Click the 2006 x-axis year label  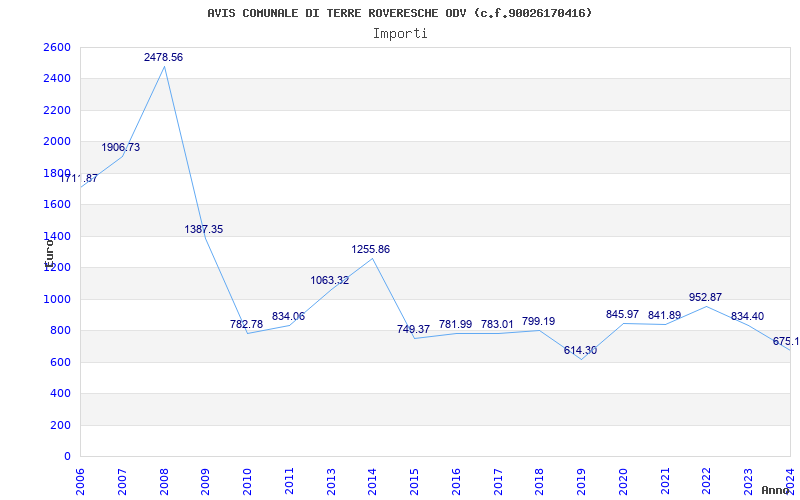[x=80, y=482]
